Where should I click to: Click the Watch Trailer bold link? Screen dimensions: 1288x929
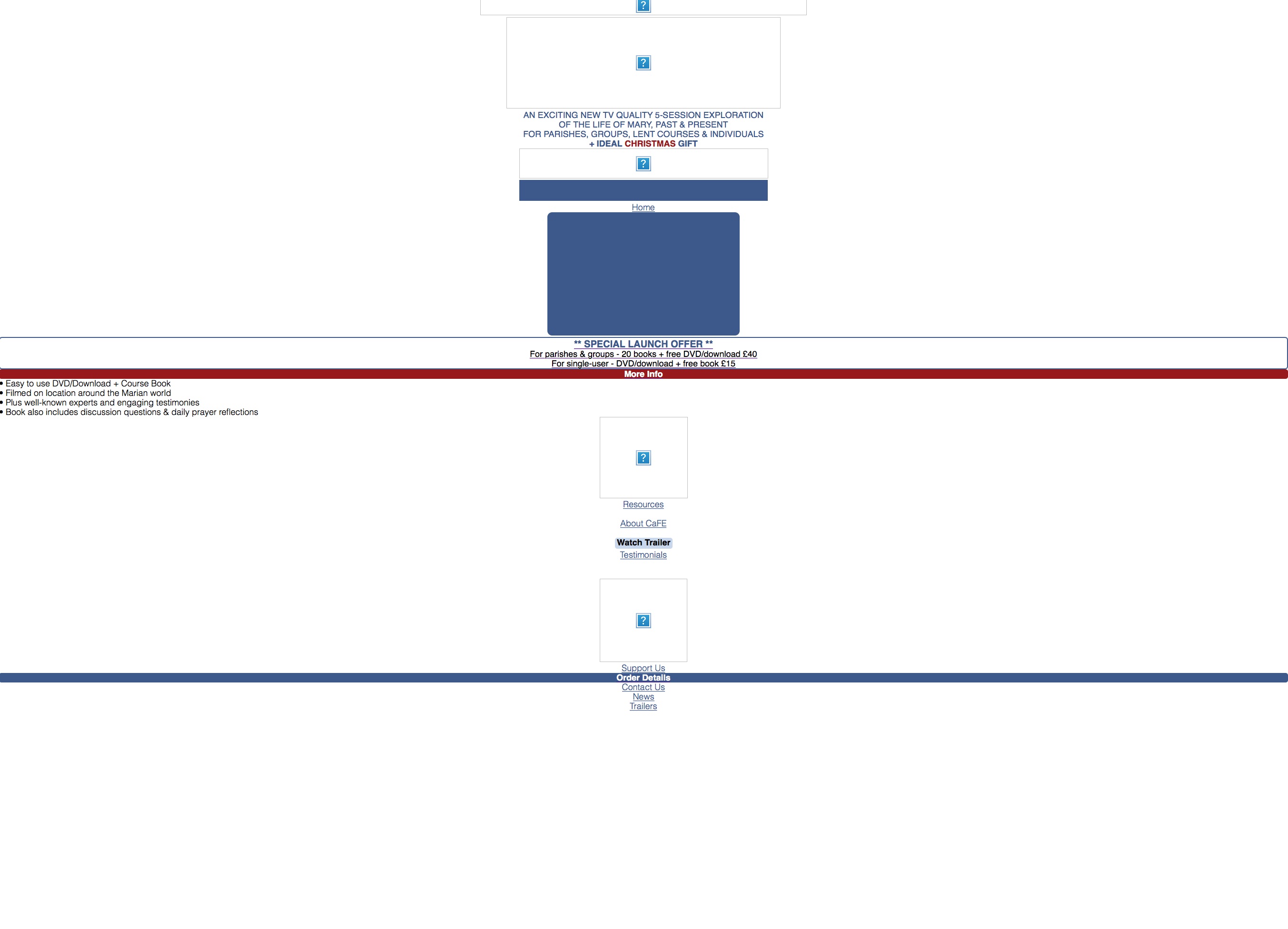[643, 541]
